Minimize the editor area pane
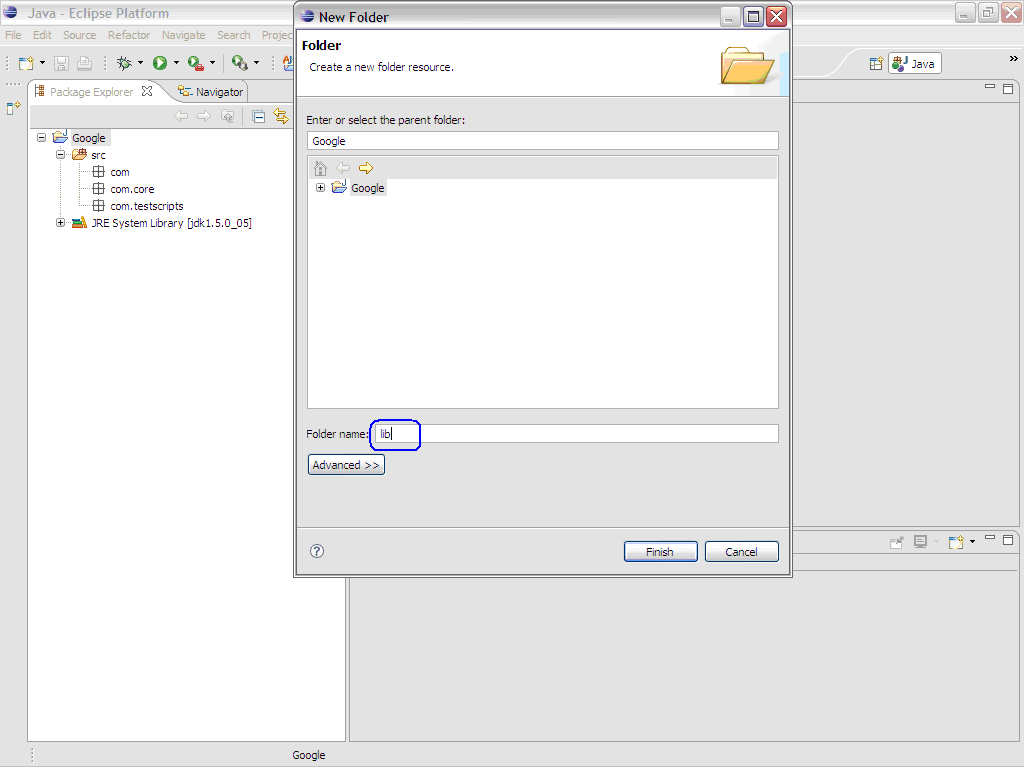 pyautogui.click(x=990, y=87)
